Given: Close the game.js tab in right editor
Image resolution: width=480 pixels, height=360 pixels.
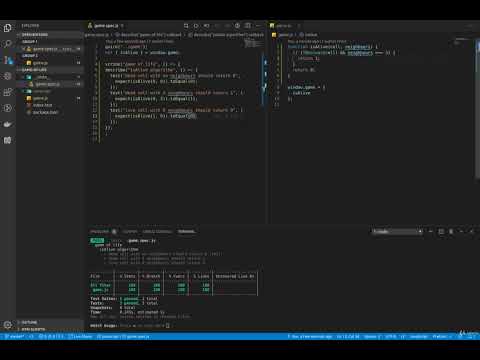Looking at the screenshot, I should coord(298,26).
